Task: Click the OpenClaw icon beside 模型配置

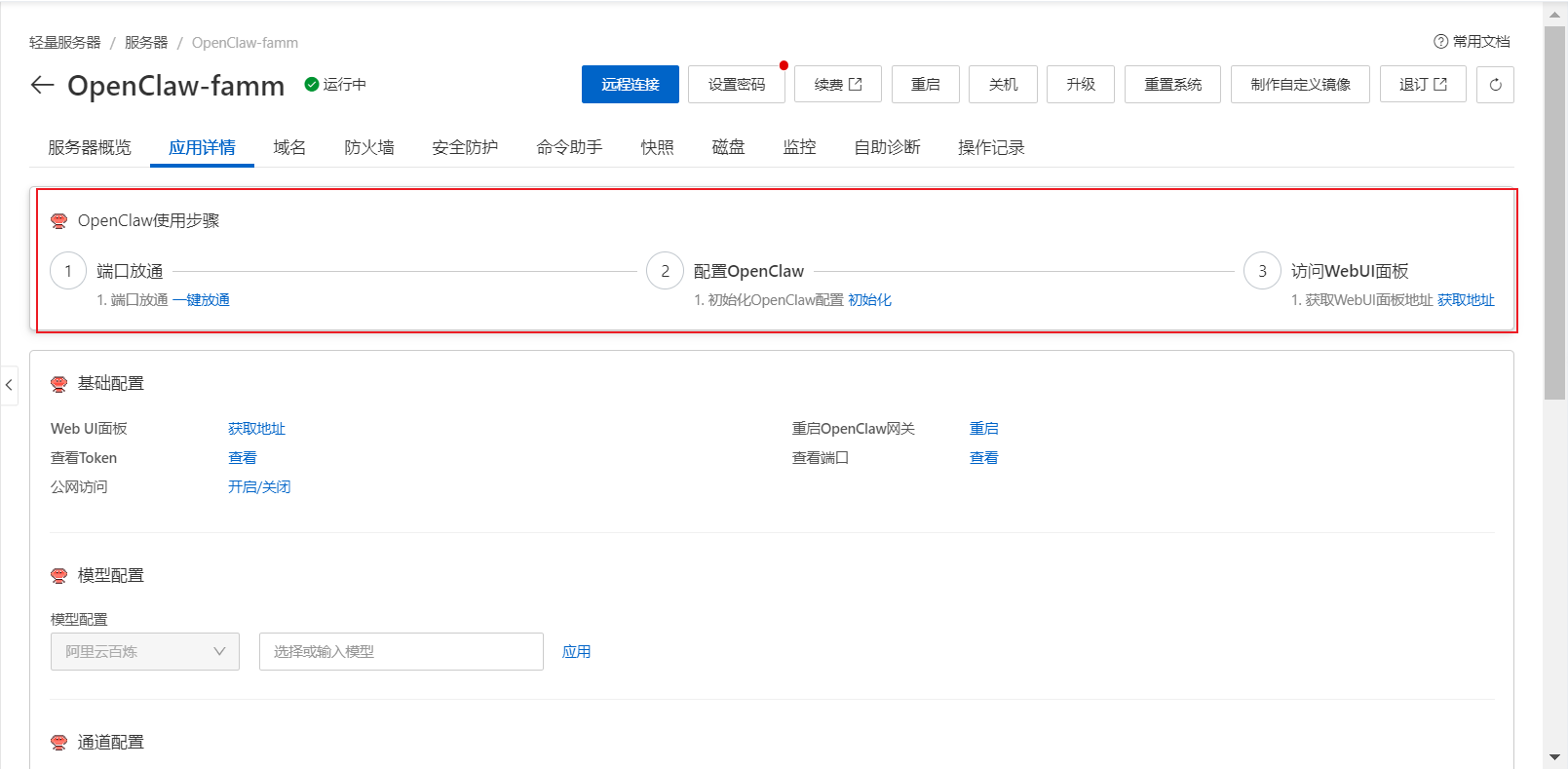Action: pyautogui.click(x=59, y=576)
